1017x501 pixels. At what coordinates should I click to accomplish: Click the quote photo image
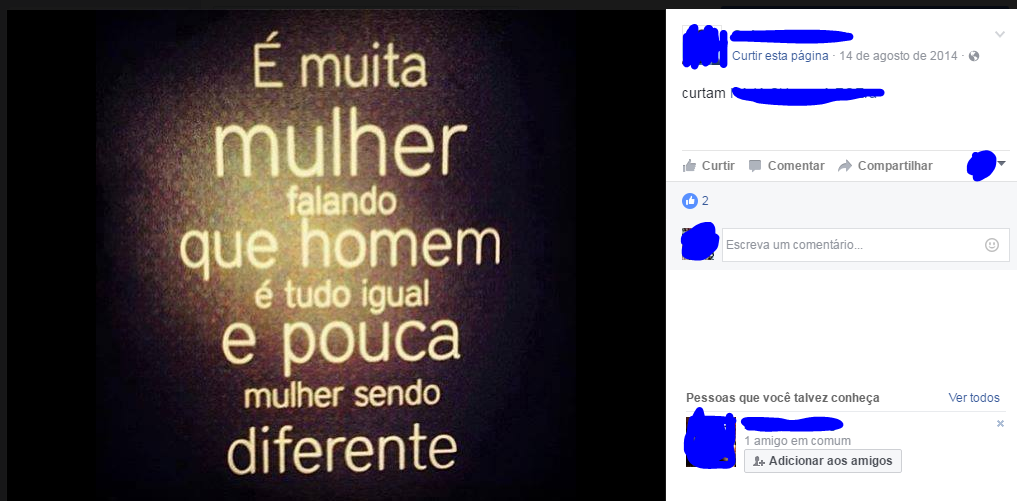click(337, 255)
